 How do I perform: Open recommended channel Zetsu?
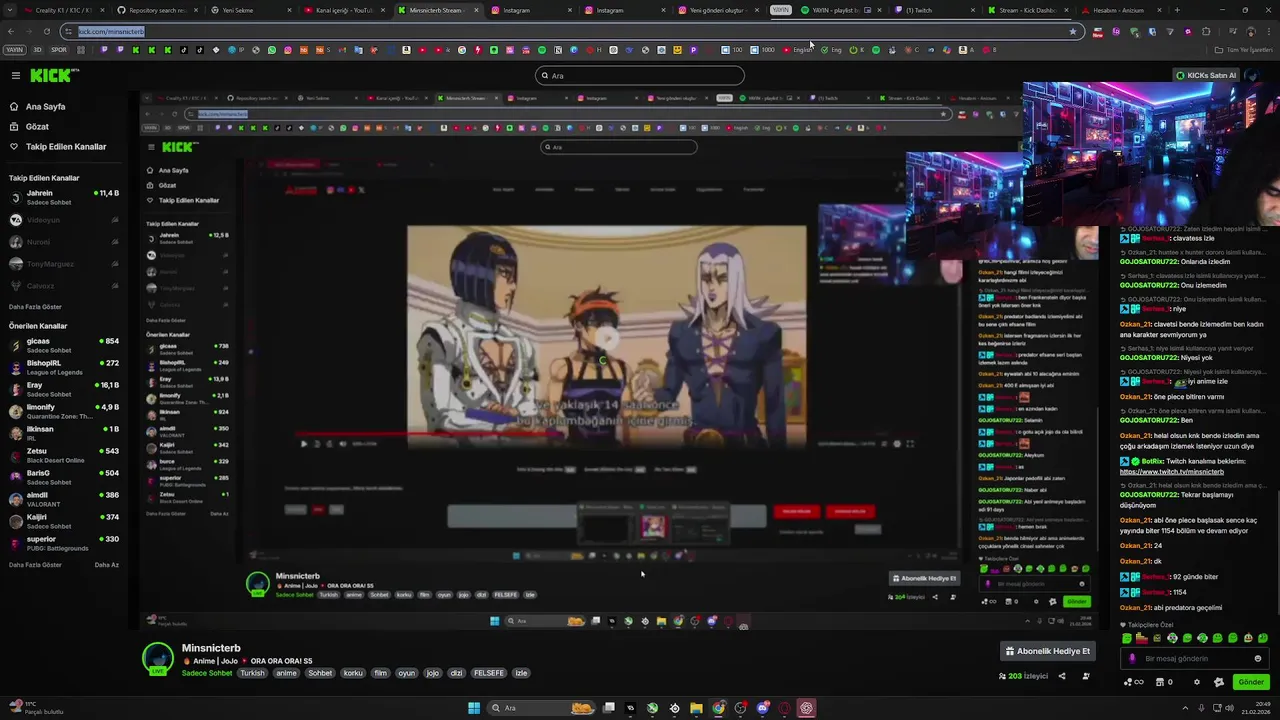(x=64, y=455)
